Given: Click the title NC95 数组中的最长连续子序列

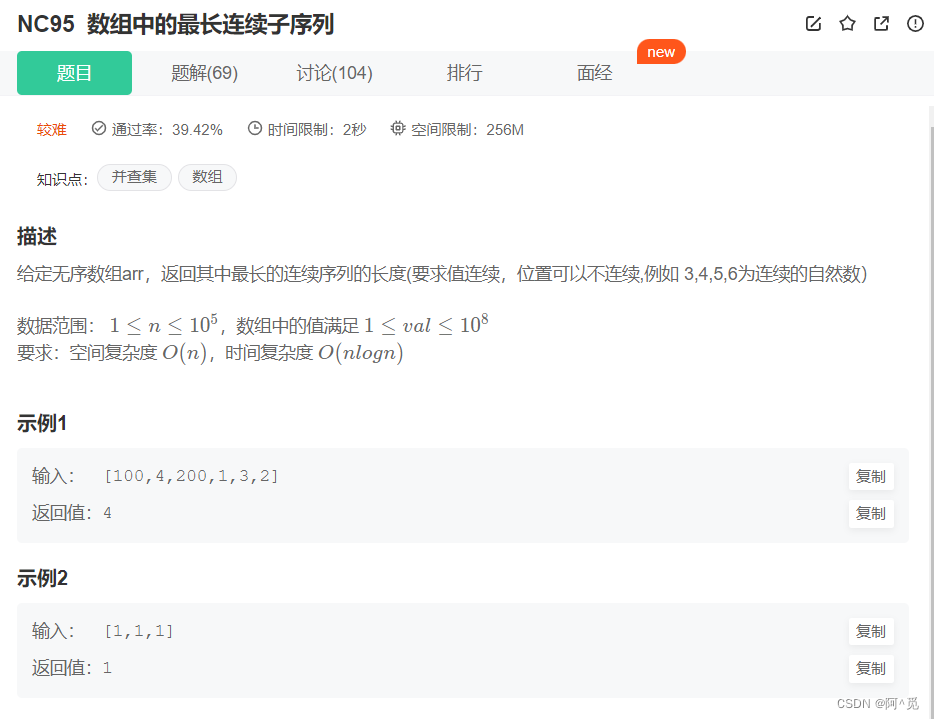Looking at the screenshot, I should [176, 24].
